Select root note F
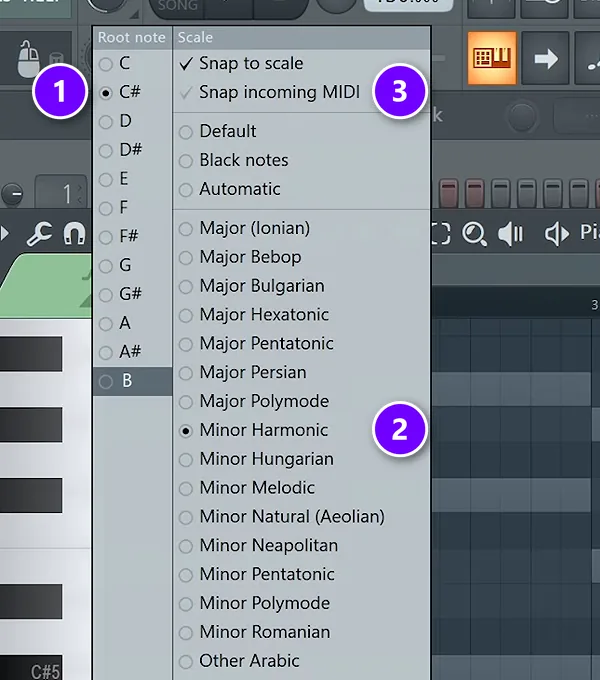This screenshot has height=680, width=600. tap(132, 208)
